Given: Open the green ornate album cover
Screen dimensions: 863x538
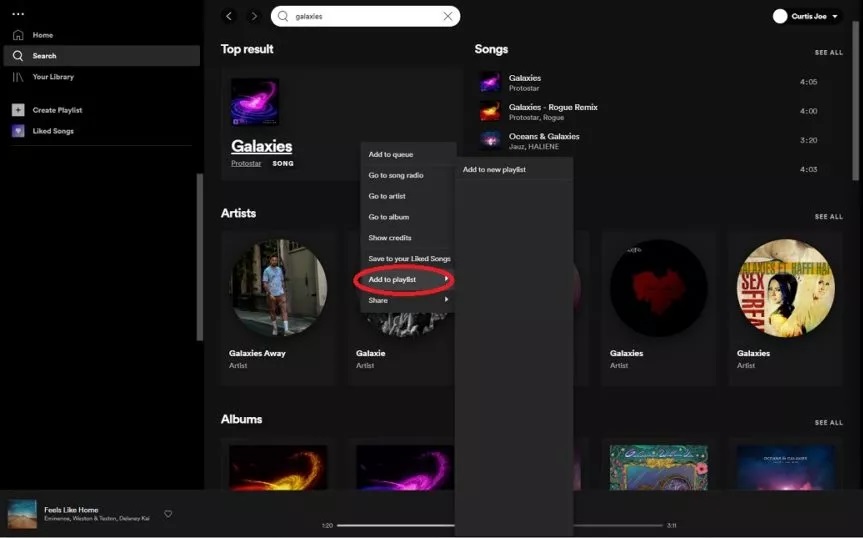Looking at the screenshot, I should tap(659, 468).
